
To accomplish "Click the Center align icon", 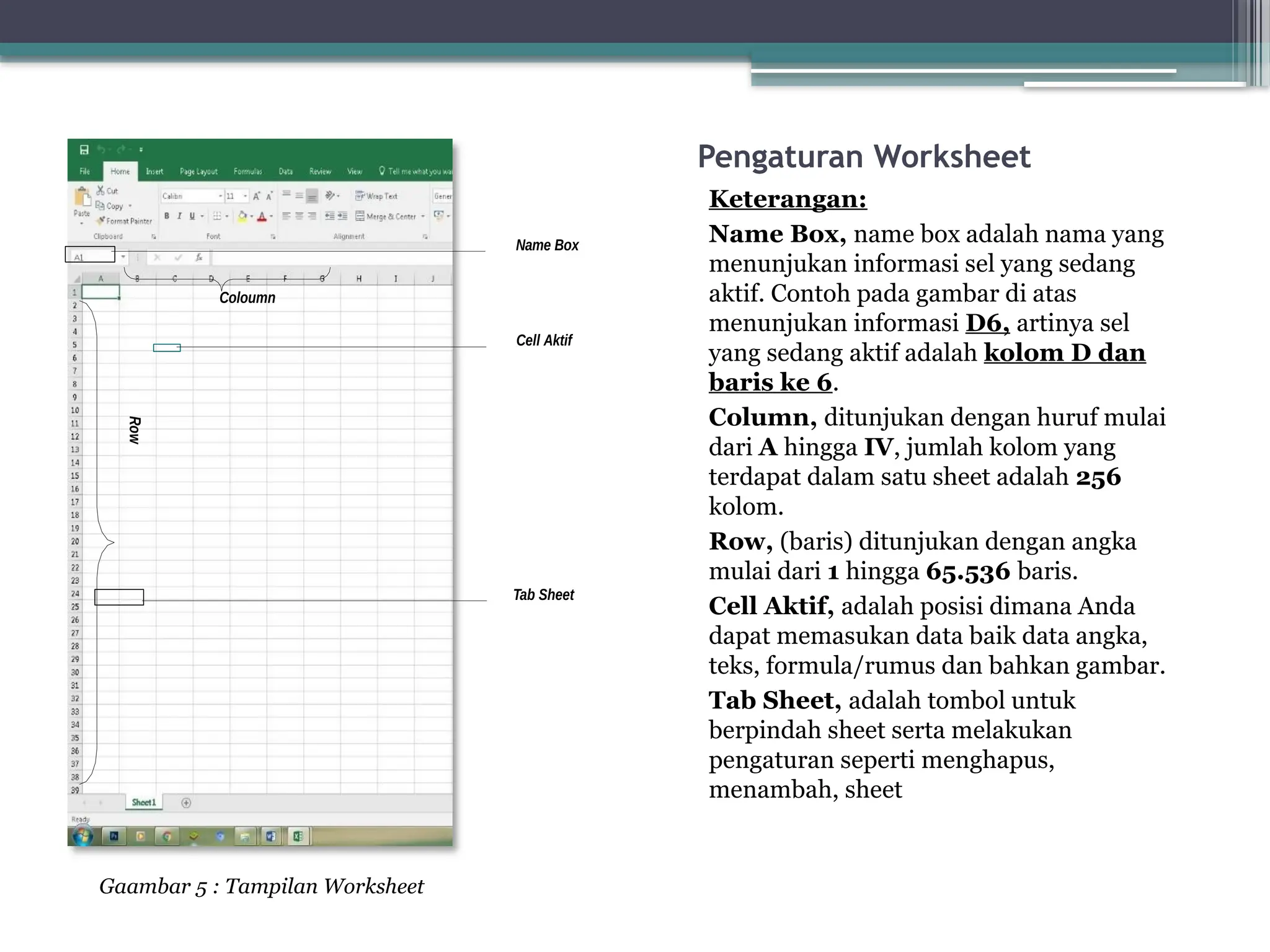I will click(x=299, y=216).
